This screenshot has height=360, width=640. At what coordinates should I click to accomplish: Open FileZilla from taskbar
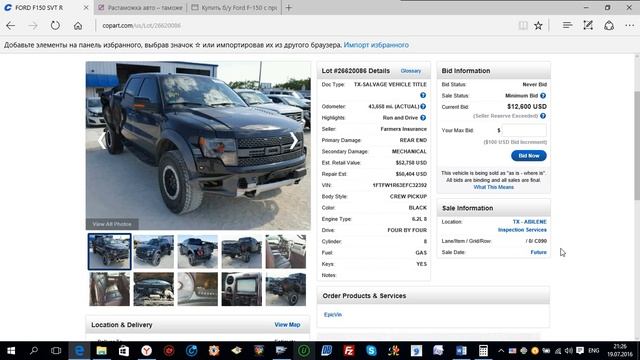349,351
